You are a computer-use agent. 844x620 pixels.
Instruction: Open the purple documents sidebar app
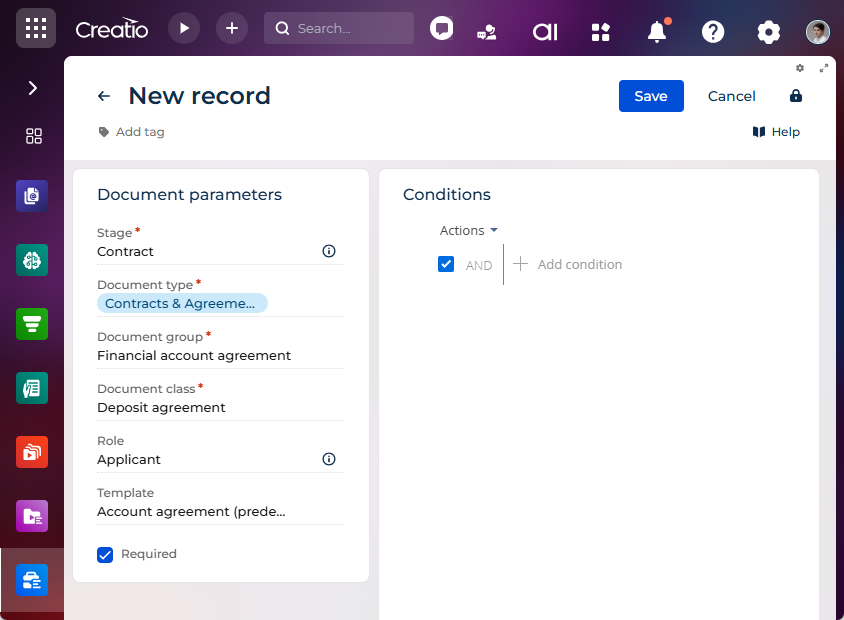pos(32,196)
